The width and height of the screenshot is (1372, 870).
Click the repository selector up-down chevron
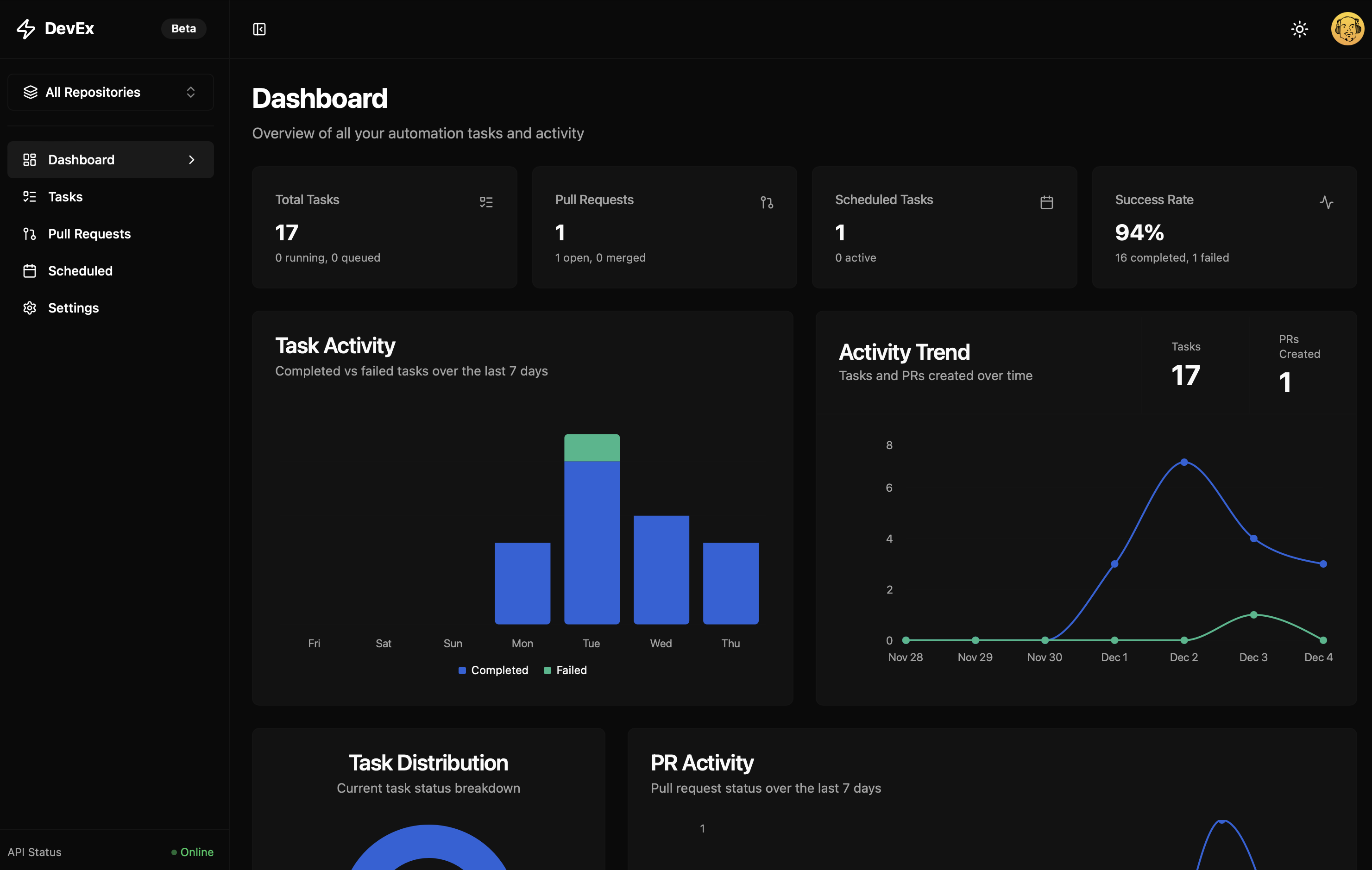coord(191,92)
